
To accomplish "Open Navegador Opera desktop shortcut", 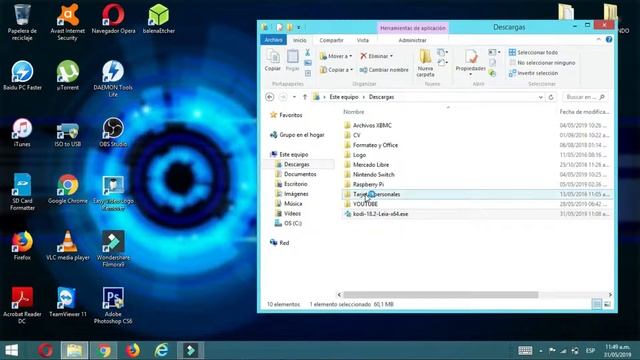I will click(x=113, y=20).
